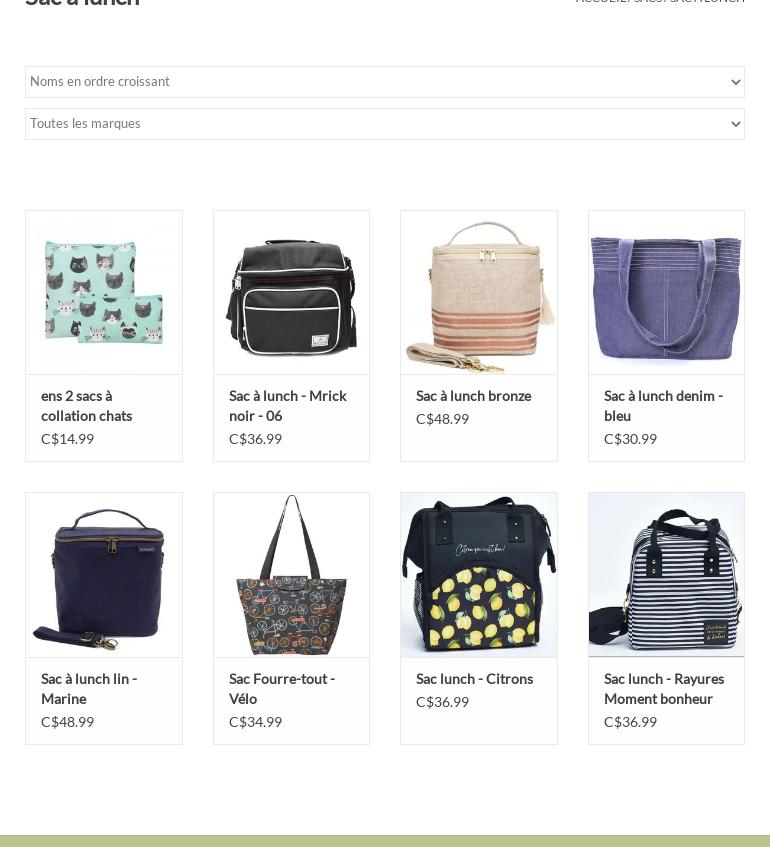The width and height of the screenshot is (770, 847).
Task: Click the C$34.99 price under Vélo tote
Action: pos(255,722)
